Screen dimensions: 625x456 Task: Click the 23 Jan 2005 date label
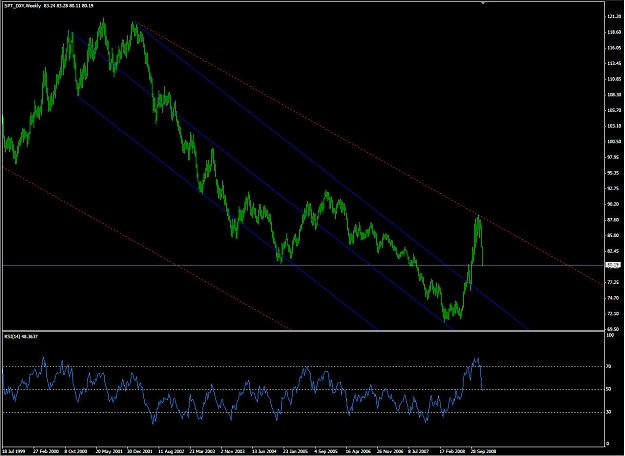pos(295,451)
